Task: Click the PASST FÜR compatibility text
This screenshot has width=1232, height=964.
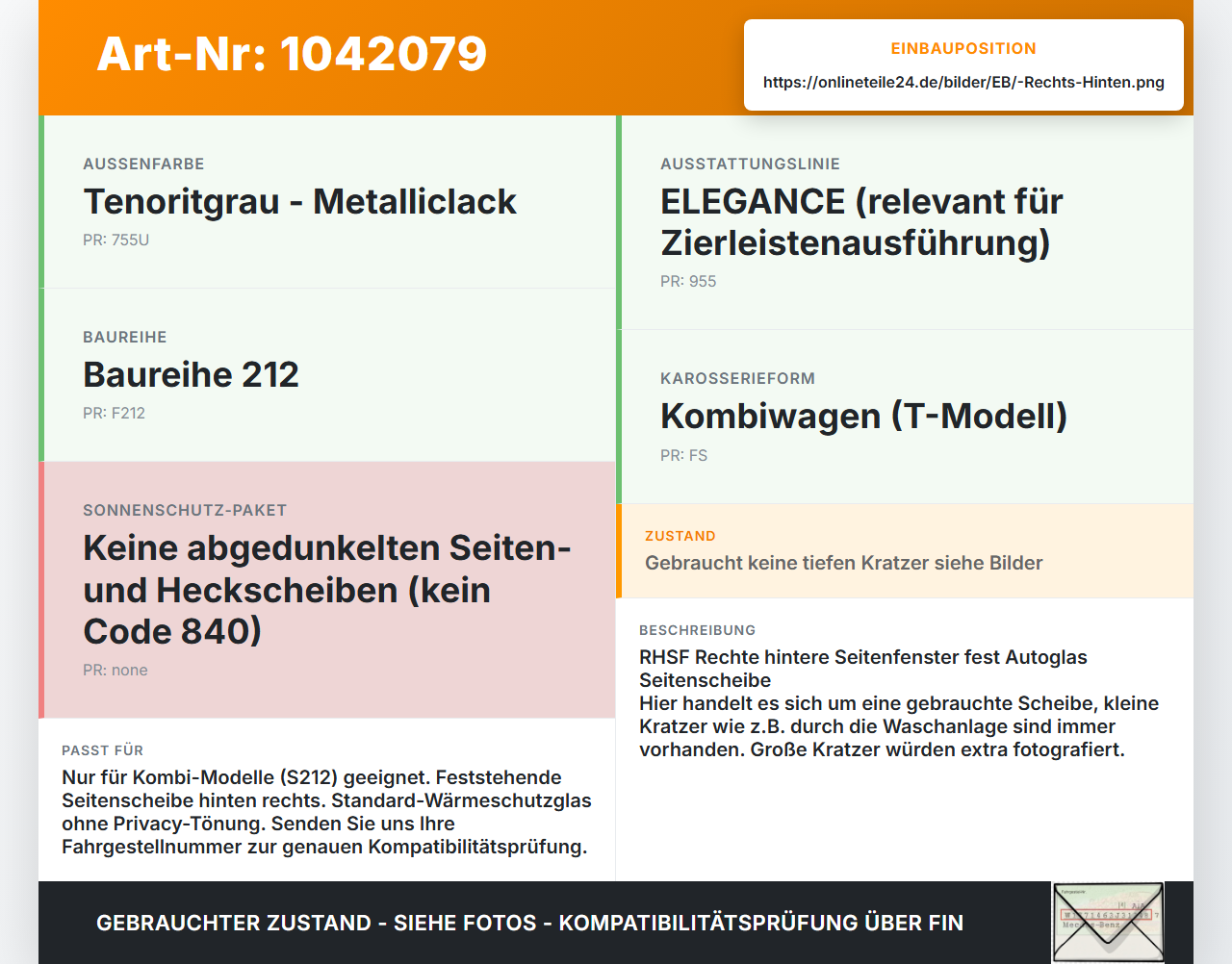Action: (327, 812)
